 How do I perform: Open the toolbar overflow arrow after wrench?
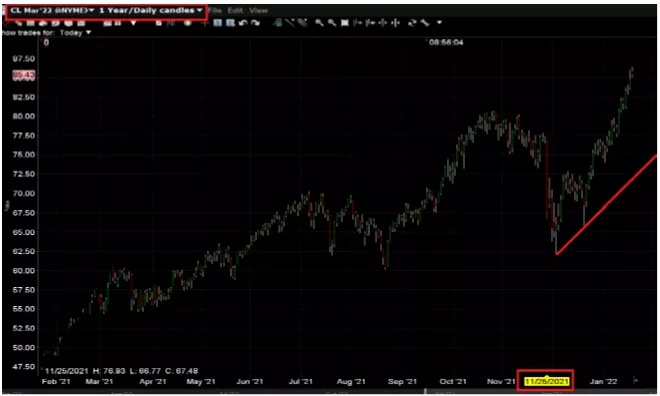click(439, 23)
